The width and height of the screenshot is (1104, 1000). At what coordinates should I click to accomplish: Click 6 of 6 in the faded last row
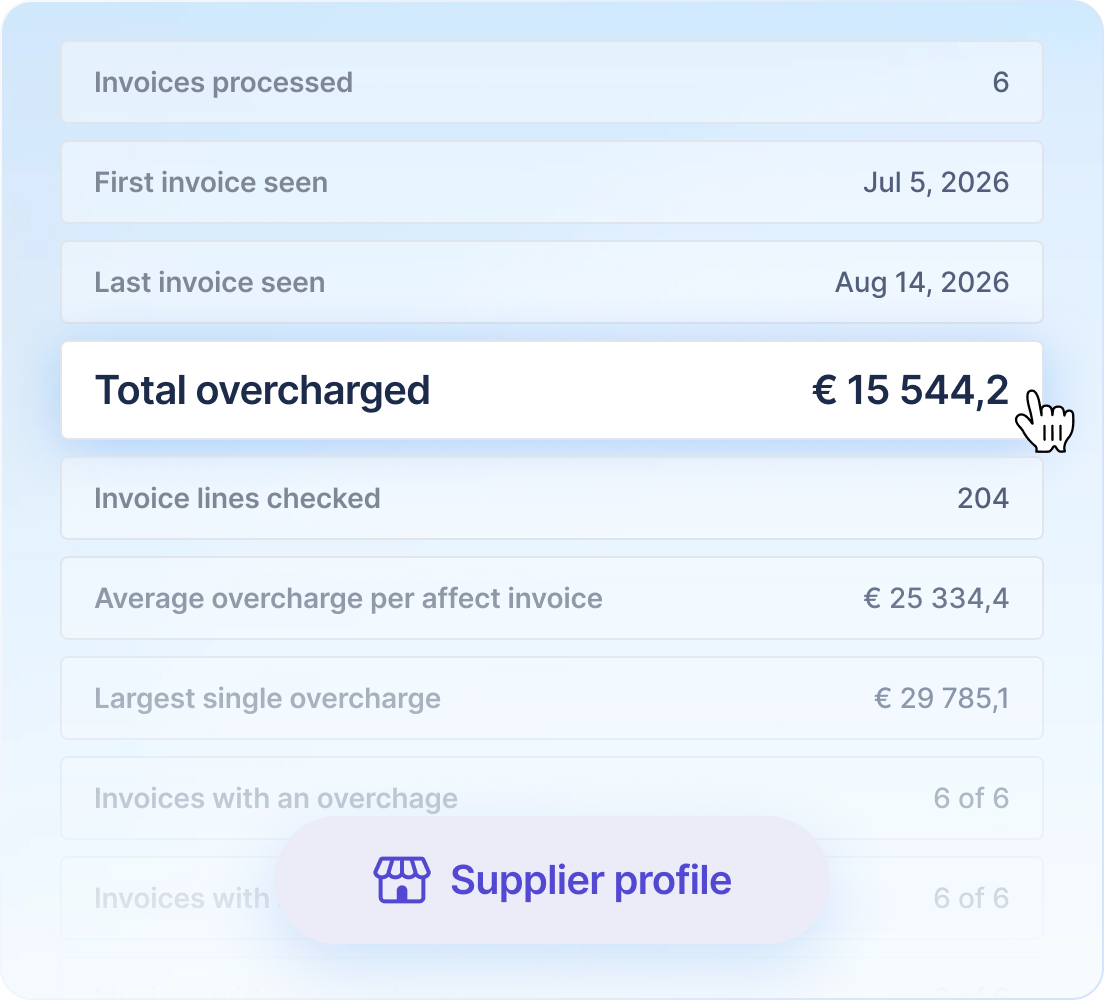click(971, 899)
